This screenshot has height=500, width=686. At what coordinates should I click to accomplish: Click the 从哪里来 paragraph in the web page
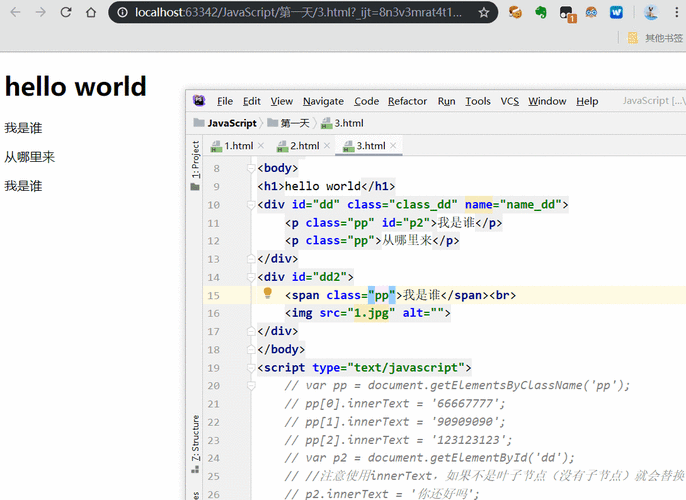pos(30,157)
